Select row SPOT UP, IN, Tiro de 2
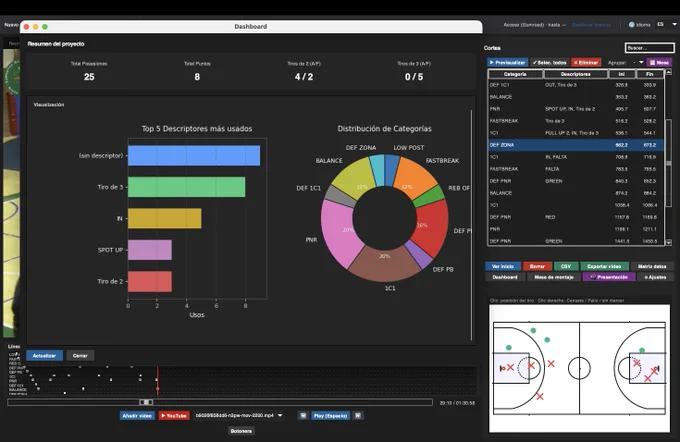This screenshot has width=680, height=442. pyautogui.click(x=576, y=109)
